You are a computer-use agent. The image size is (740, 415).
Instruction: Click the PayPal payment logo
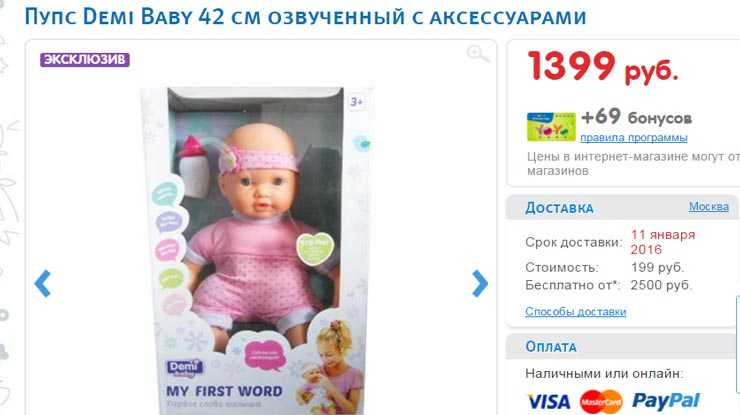click(666, 401)
